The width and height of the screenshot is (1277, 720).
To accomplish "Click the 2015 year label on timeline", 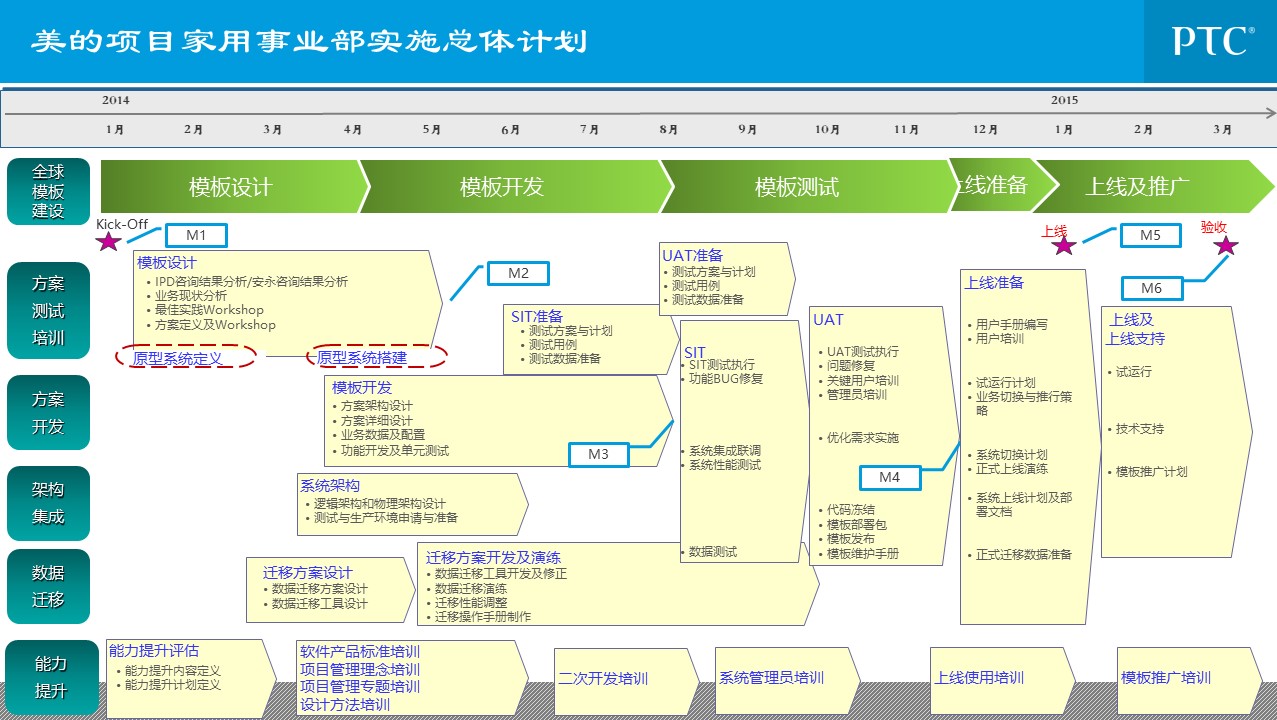I will 1064,100.
